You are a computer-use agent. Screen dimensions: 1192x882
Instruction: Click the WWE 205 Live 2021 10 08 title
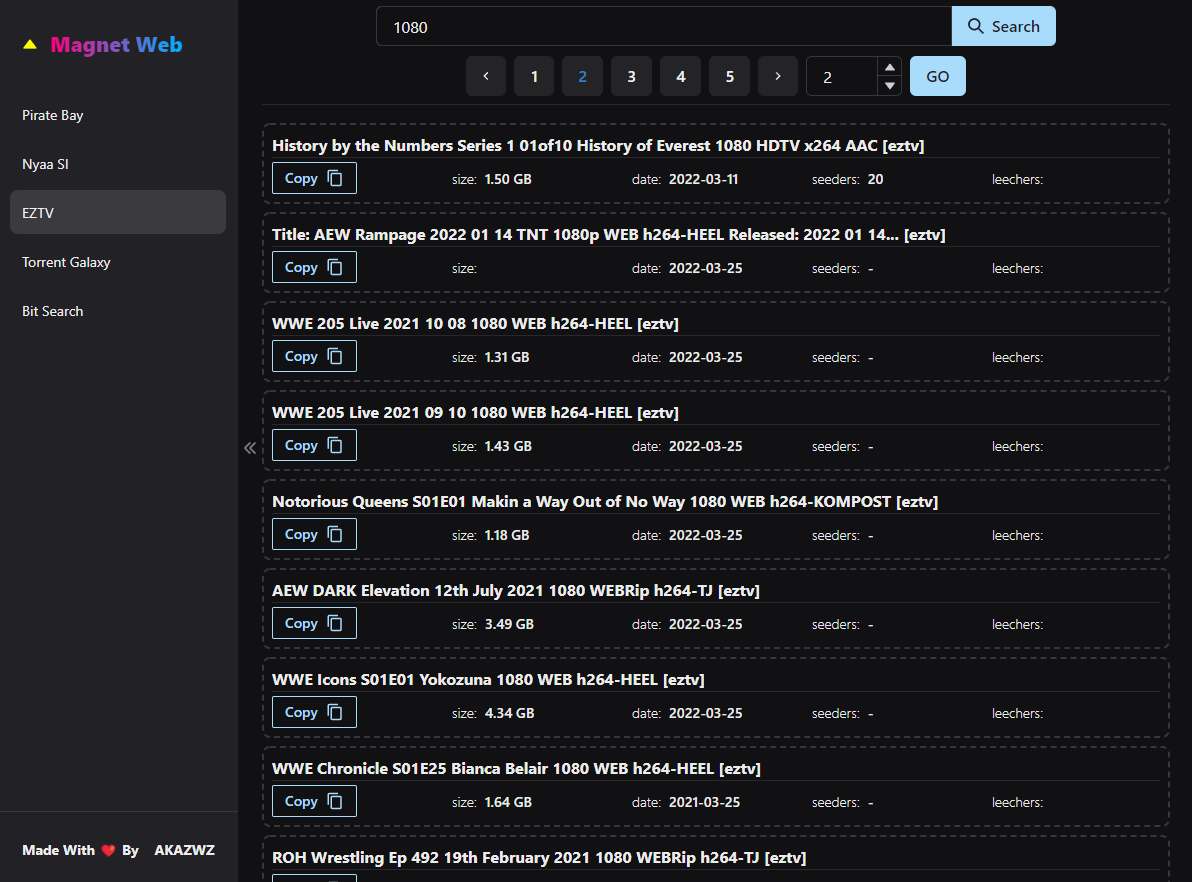click(x=475, y=323)
